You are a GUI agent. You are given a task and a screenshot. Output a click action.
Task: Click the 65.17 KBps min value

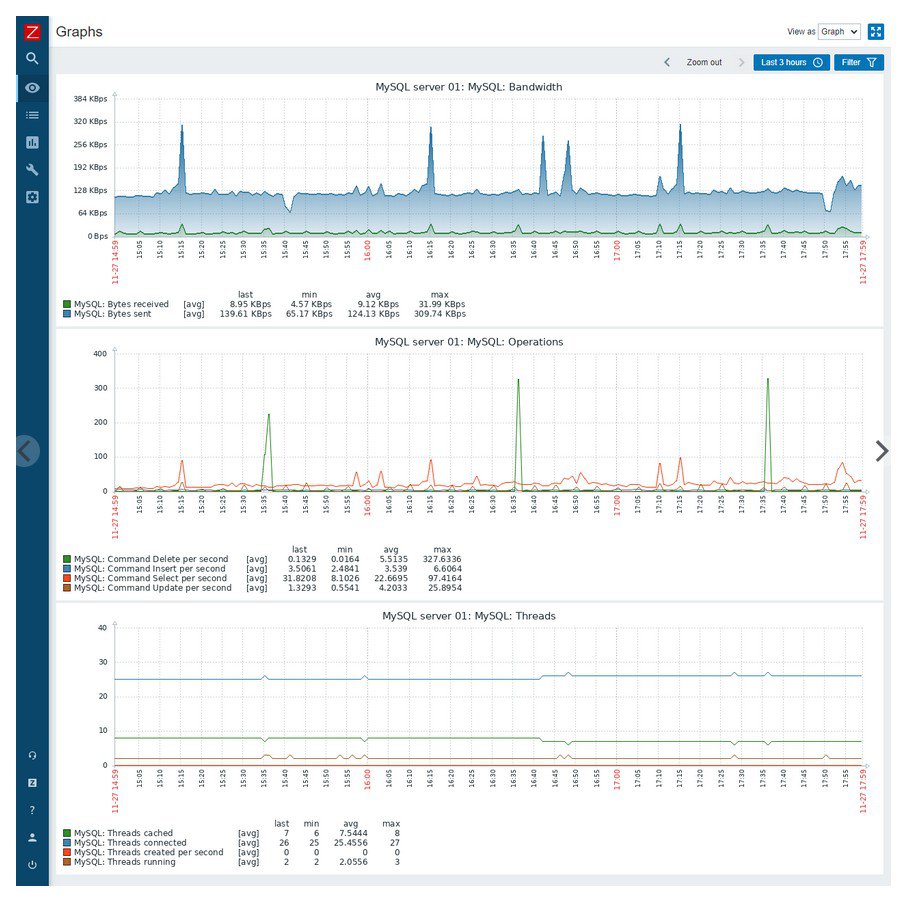[x=309, y=314]
